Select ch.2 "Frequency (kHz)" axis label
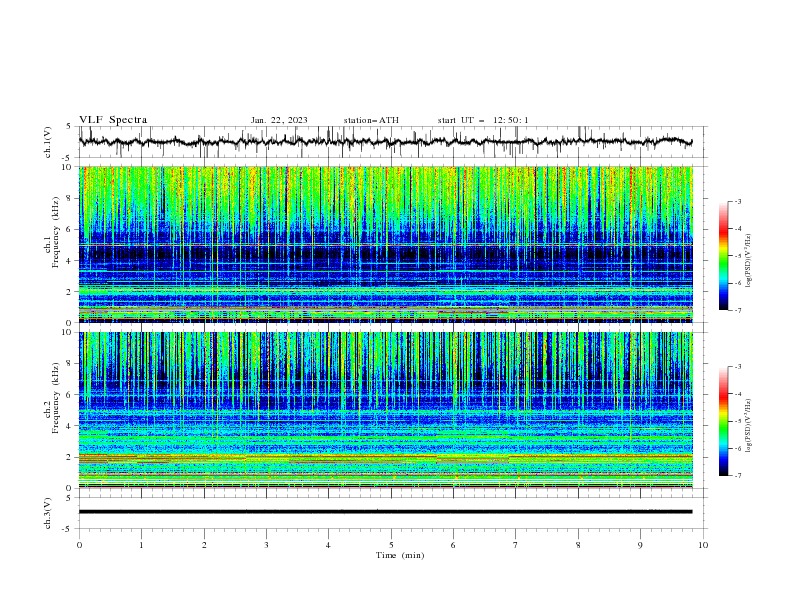Screen dimensions: 792x612 tap(56, 398)
